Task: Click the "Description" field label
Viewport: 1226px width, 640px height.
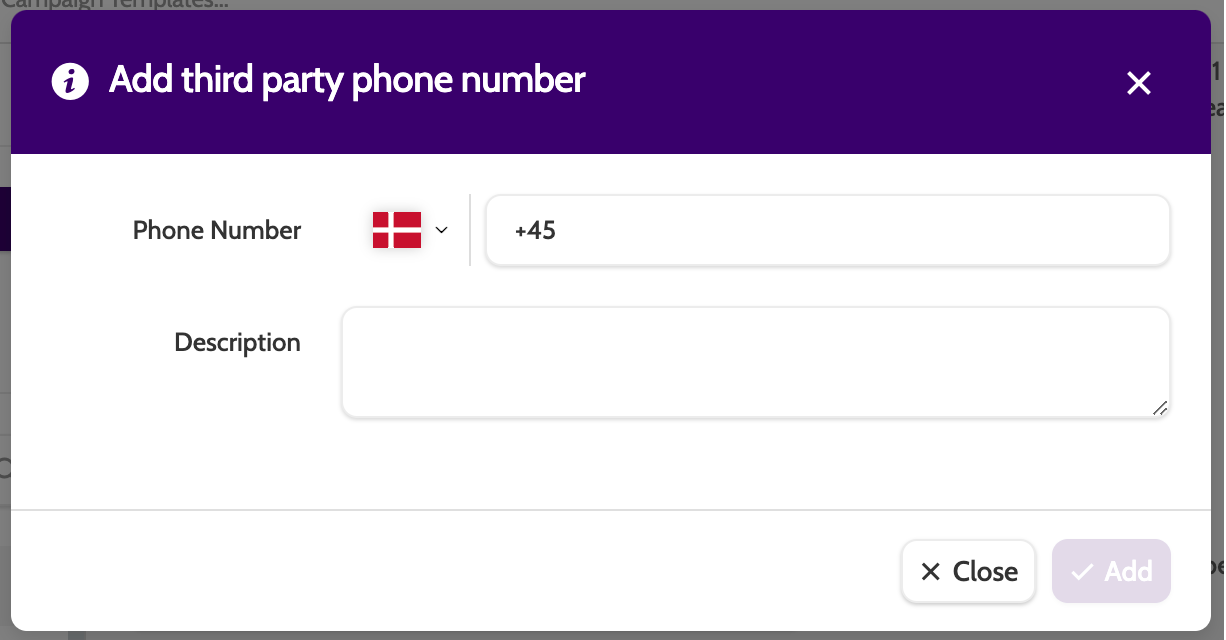Action: [237, 343]
